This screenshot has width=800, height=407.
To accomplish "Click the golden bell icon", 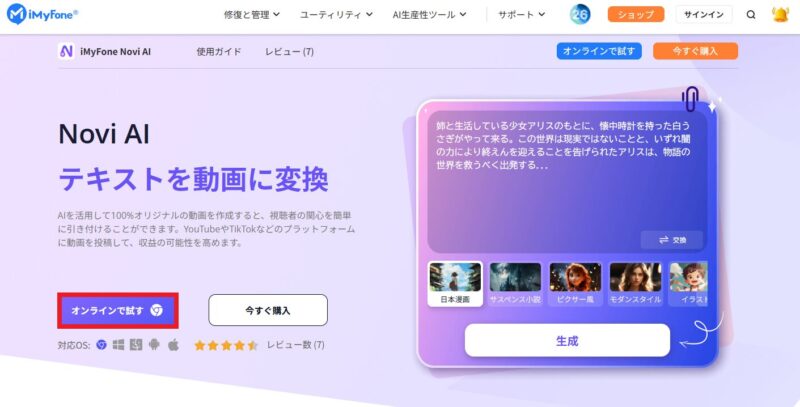I will click(780, 14).
